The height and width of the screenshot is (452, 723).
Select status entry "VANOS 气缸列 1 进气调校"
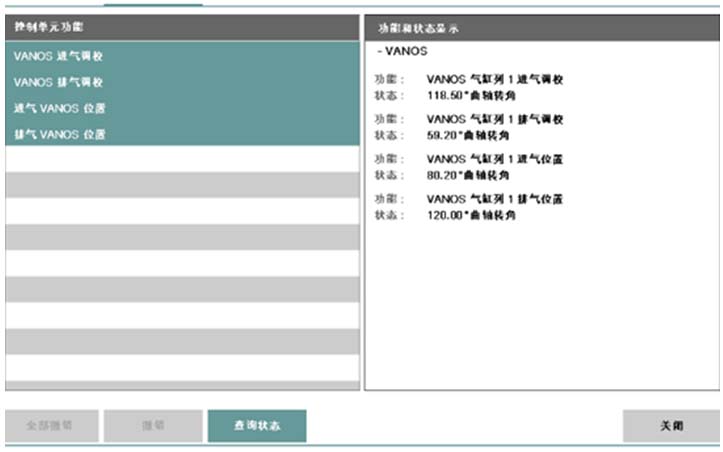click(x=494, y=78)
